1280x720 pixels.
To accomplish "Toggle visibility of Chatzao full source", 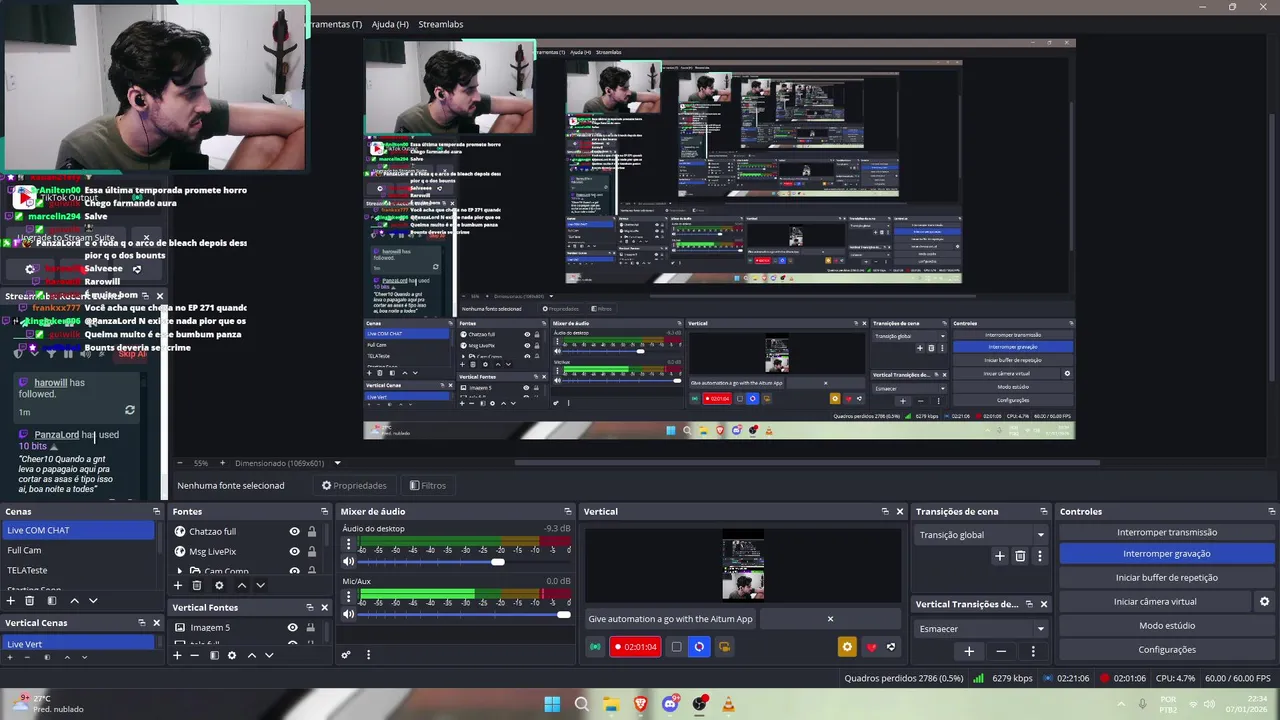I will (294, 532).
